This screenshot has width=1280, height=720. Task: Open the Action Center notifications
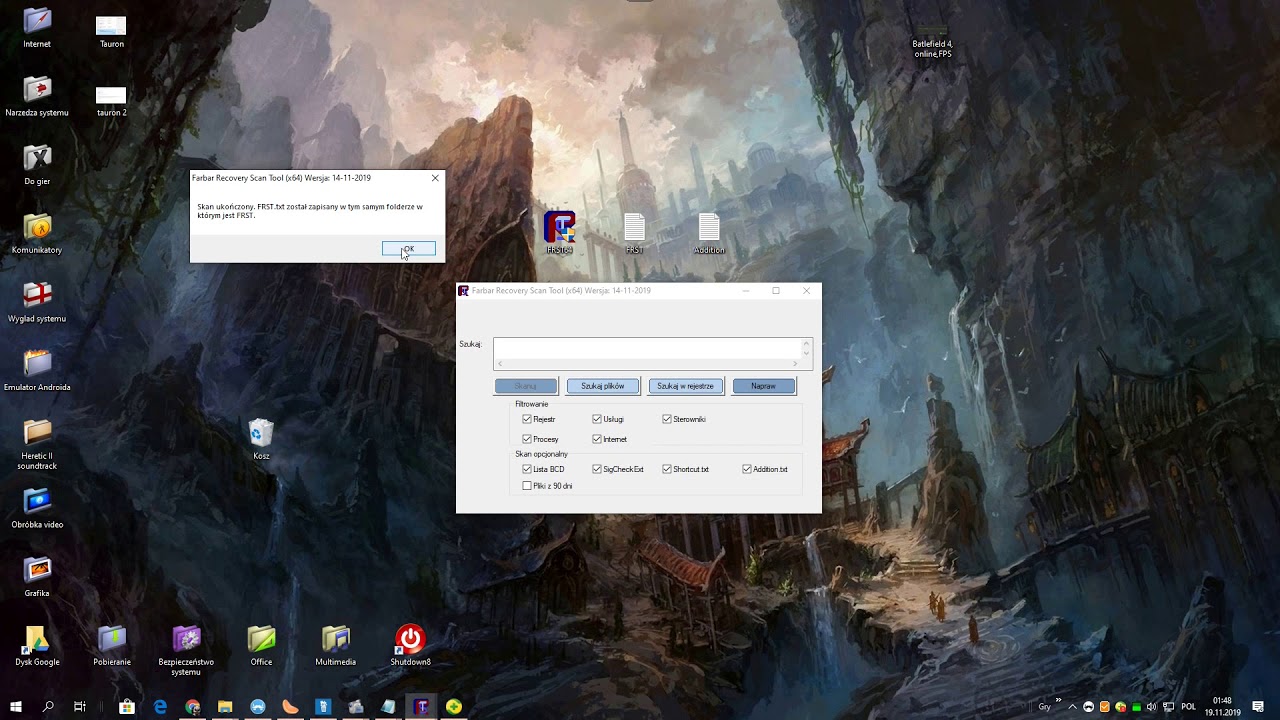(x=1258, y=707)
